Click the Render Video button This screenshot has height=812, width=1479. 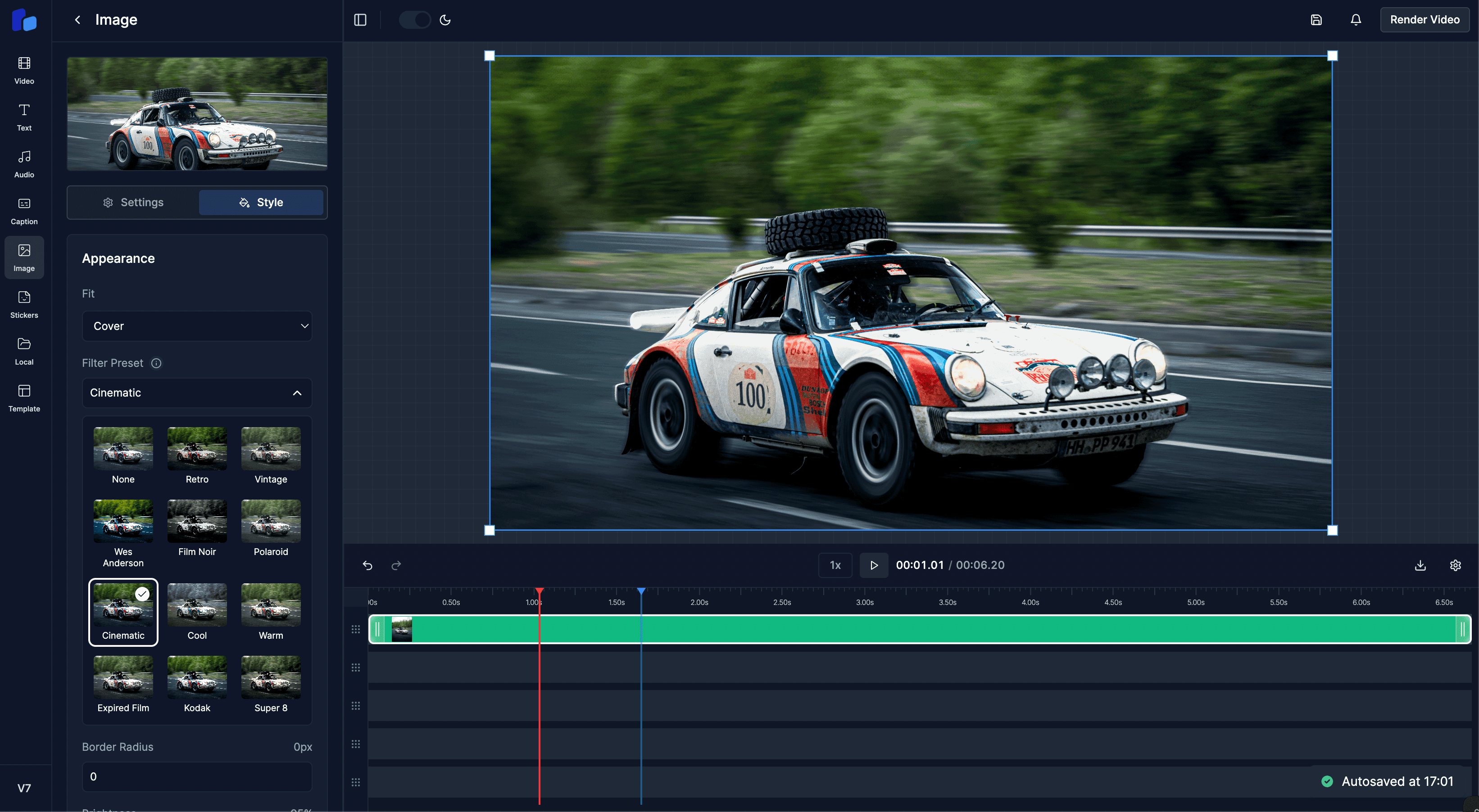pos(1425,19)
